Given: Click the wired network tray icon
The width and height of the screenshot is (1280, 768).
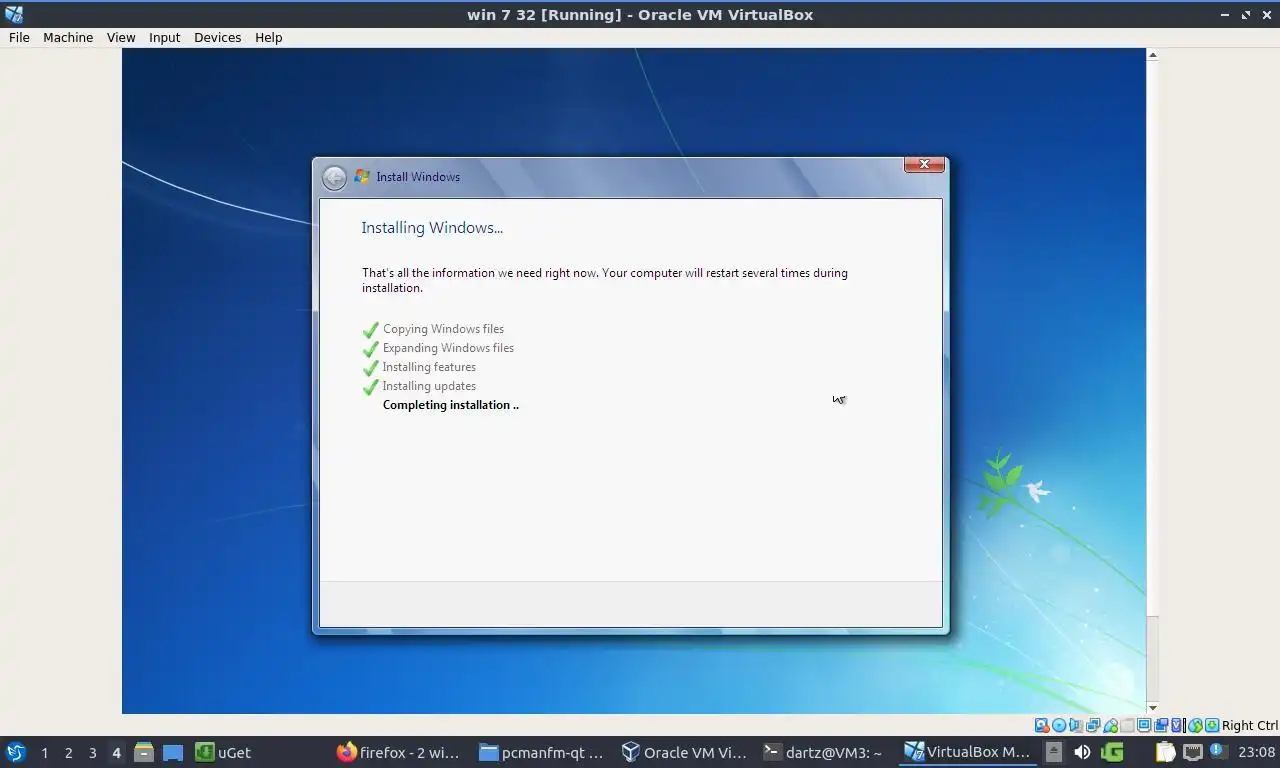Looking at the screenshot, I should coord(1193,752).
